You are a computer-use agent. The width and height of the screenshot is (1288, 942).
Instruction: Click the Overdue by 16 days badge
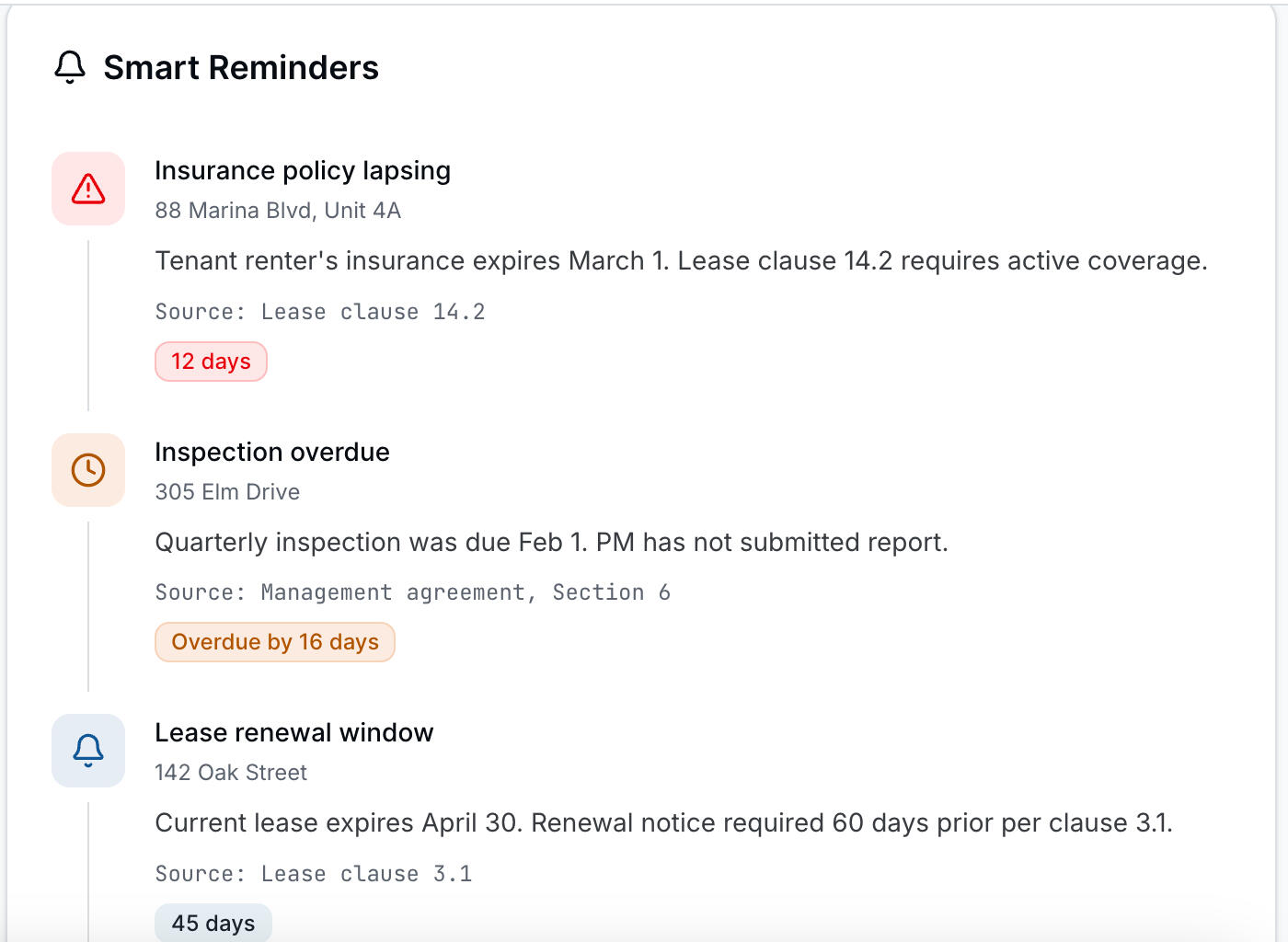click(x=275, y=642)
